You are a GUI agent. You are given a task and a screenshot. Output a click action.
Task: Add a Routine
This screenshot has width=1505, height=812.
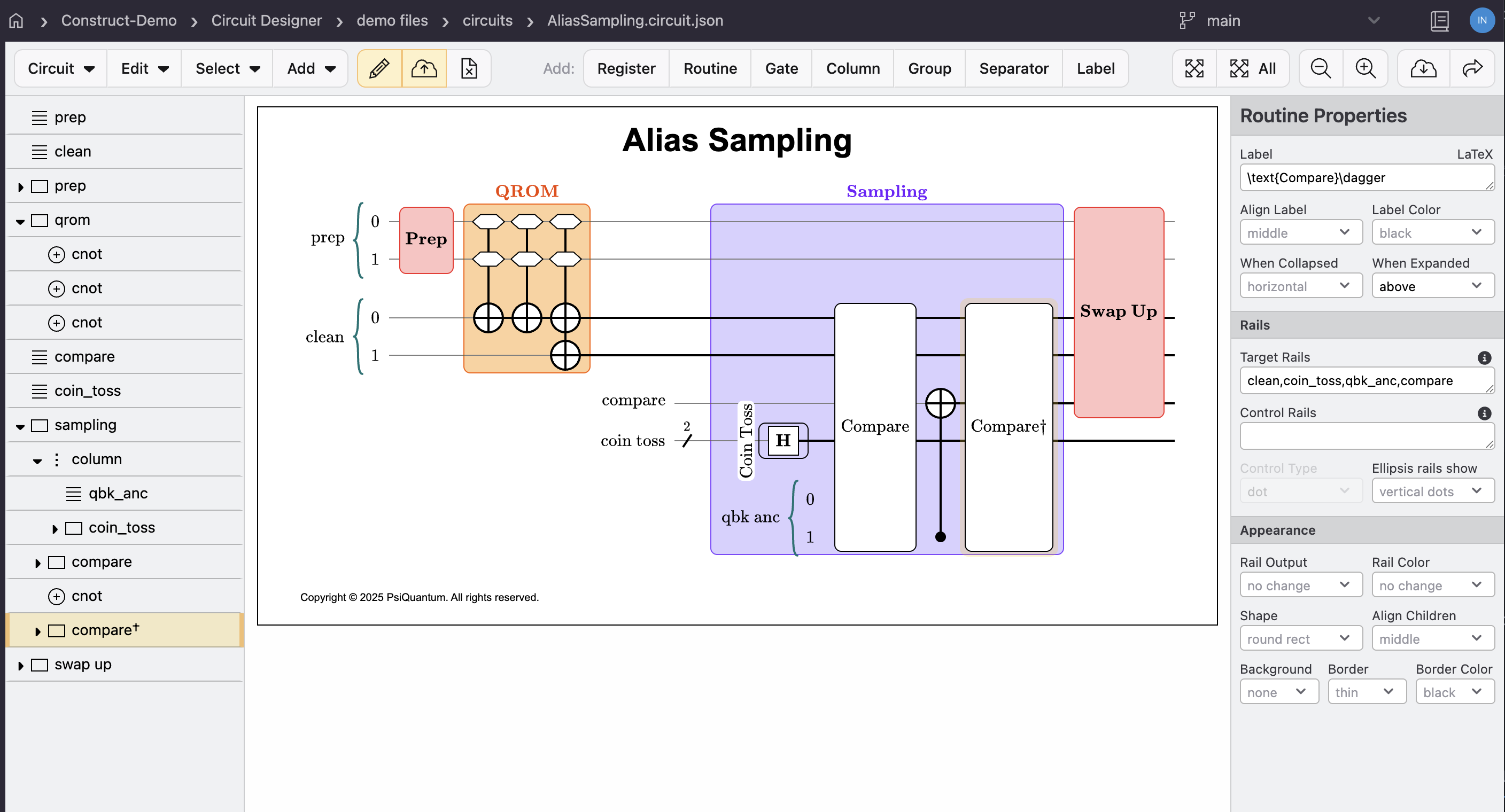click(x=710, y=68)
